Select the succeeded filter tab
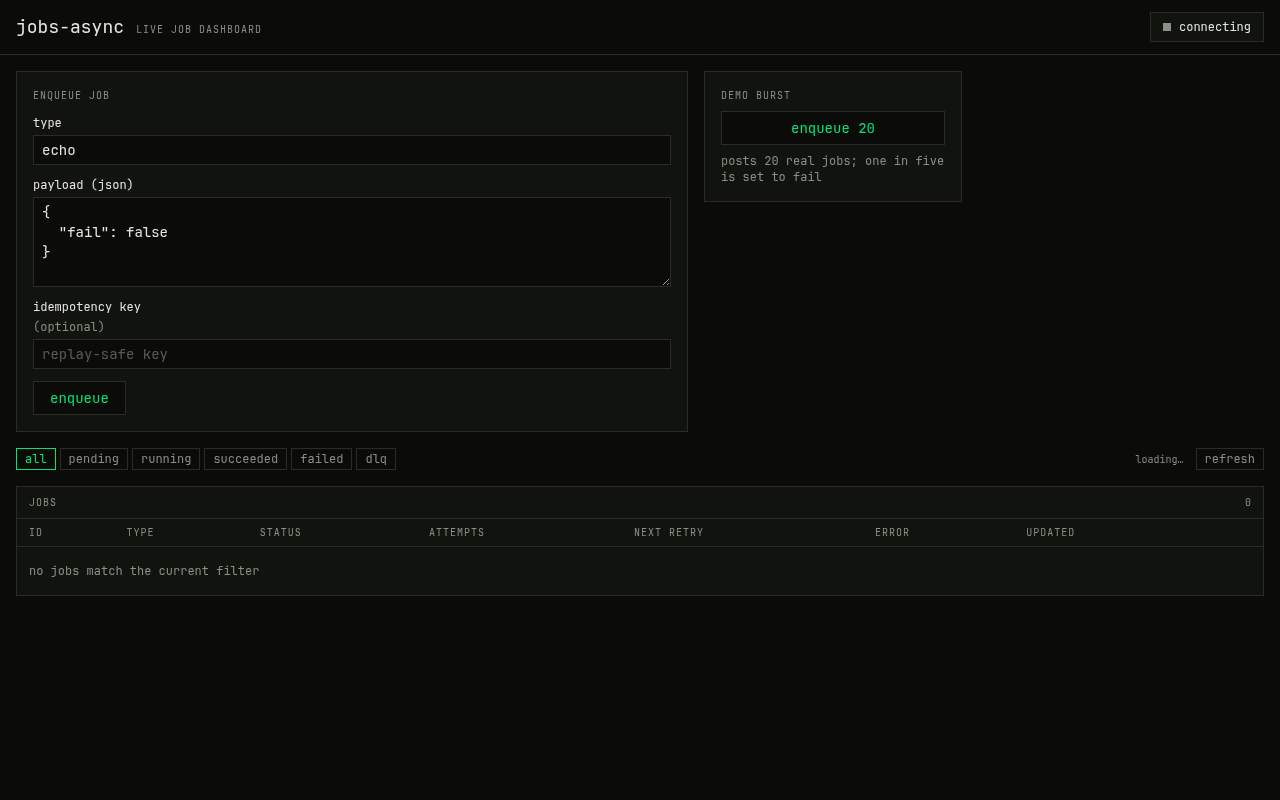1280x800 pixels. (x=246, y=459)
